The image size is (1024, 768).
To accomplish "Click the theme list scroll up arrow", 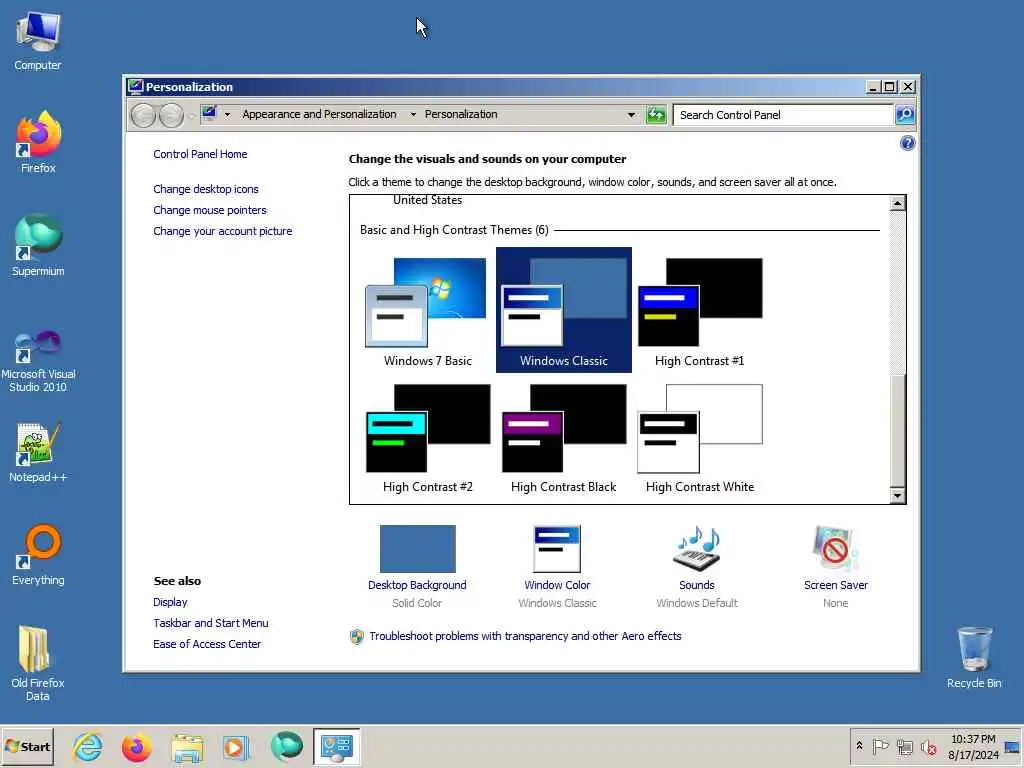I will [898, 203].
